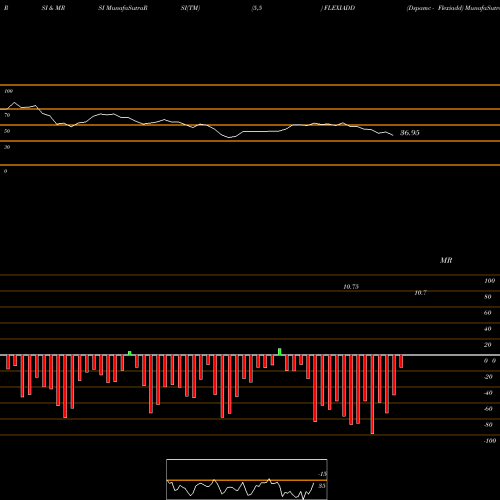Click the -15 value in mini chart

coord(322,474)
